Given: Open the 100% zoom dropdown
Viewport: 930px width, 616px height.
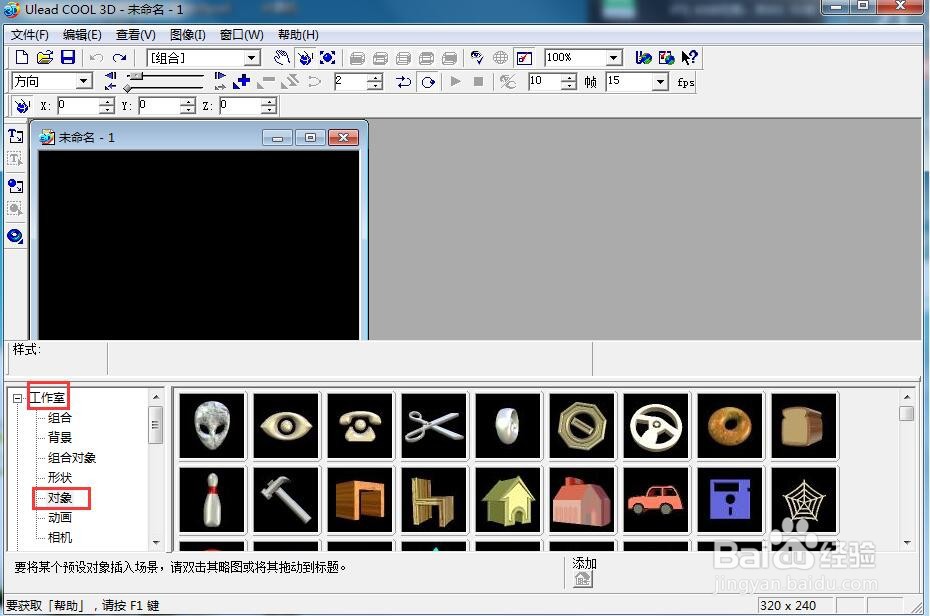Looking at the screenshot, I should click(614, 58).
